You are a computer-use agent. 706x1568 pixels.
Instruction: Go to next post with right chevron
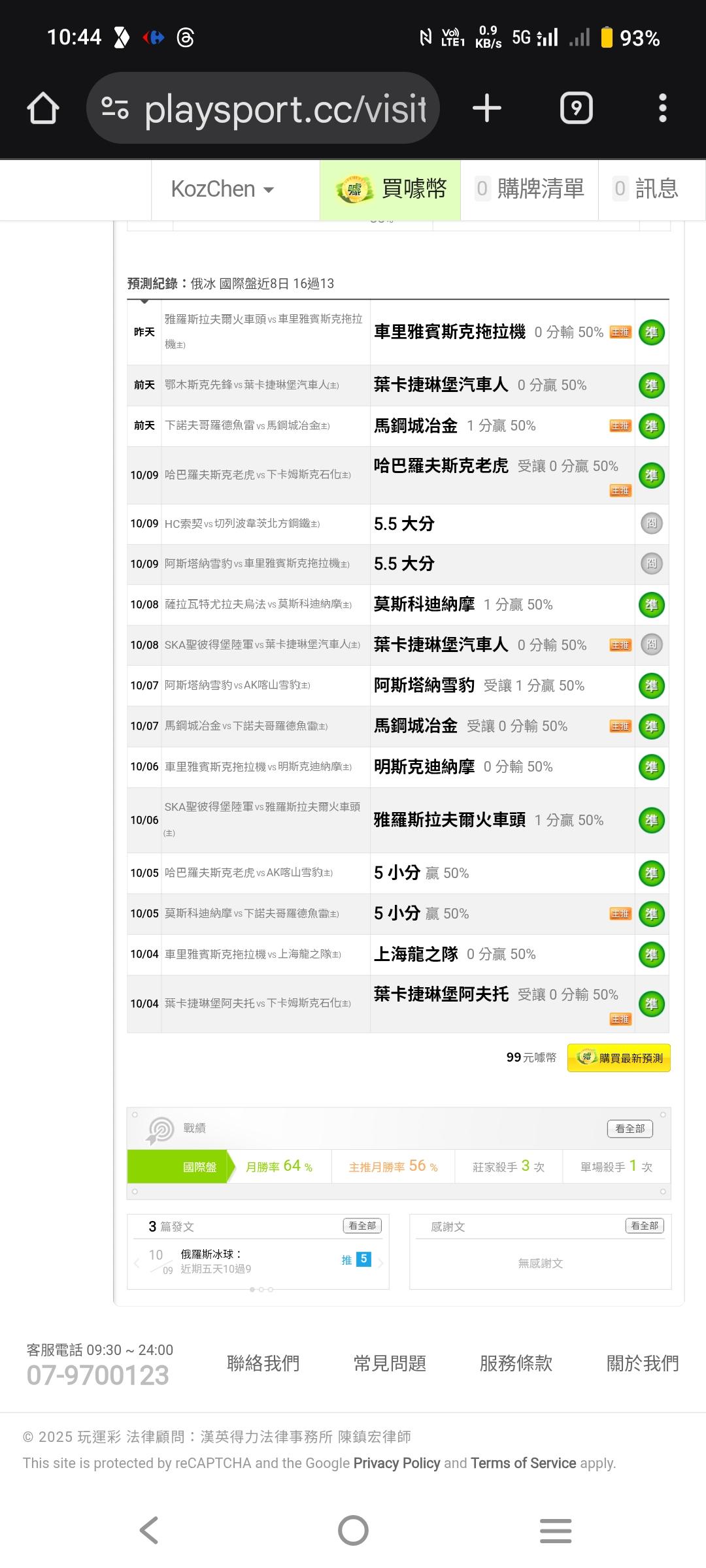380,1262
